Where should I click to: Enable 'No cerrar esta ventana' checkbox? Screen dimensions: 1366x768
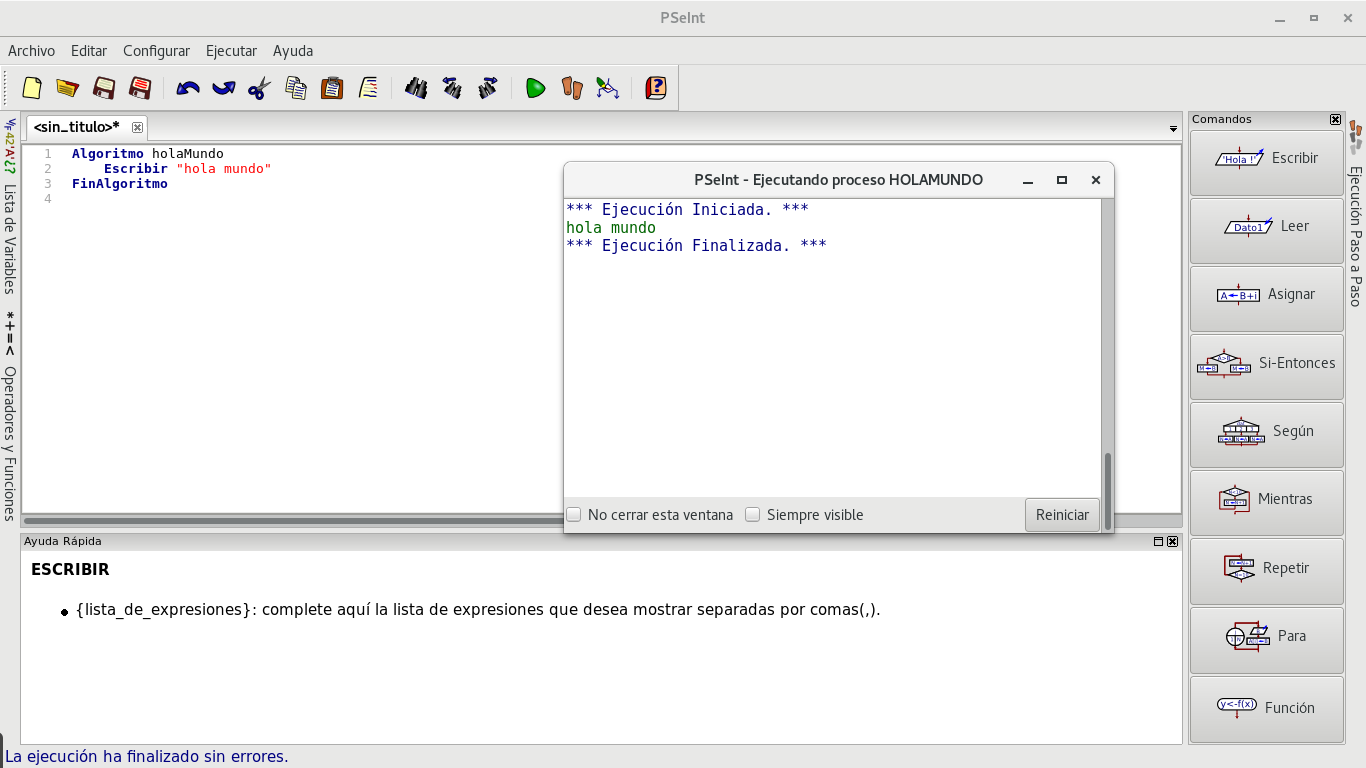click(x=574, y=515)
